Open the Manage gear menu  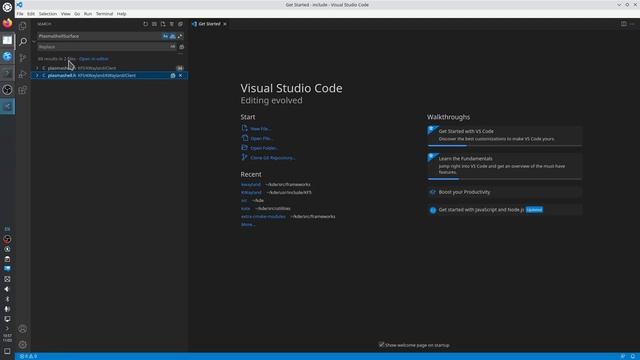[23, 344]
